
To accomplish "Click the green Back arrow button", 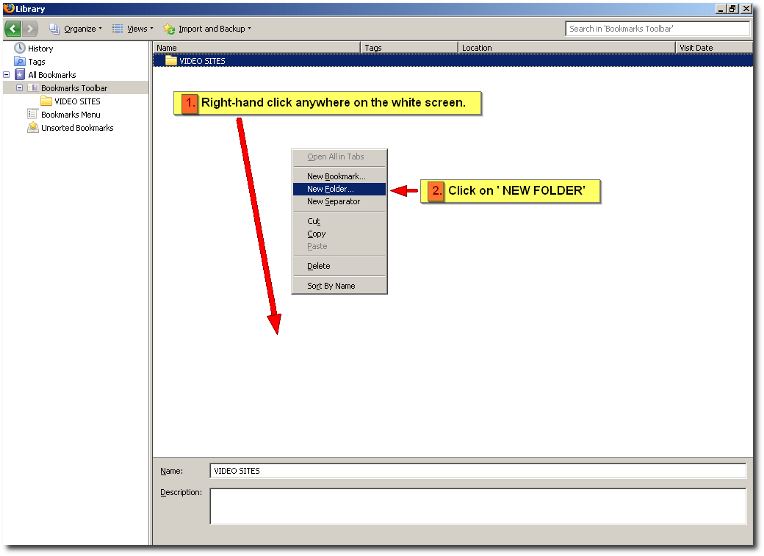I will 13,29.
